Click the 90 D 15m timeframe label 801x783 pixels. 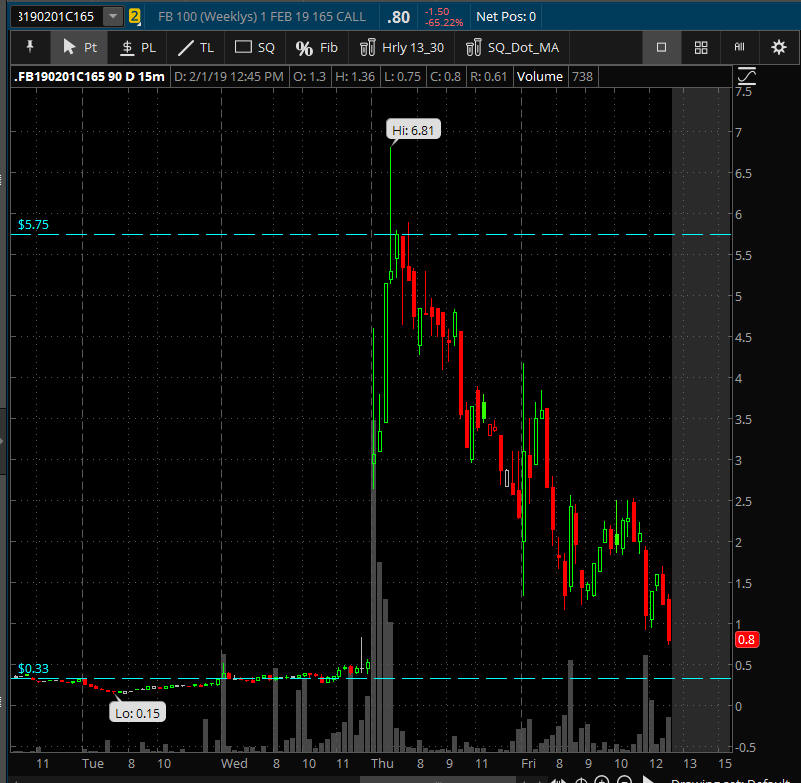click(138, 77)
